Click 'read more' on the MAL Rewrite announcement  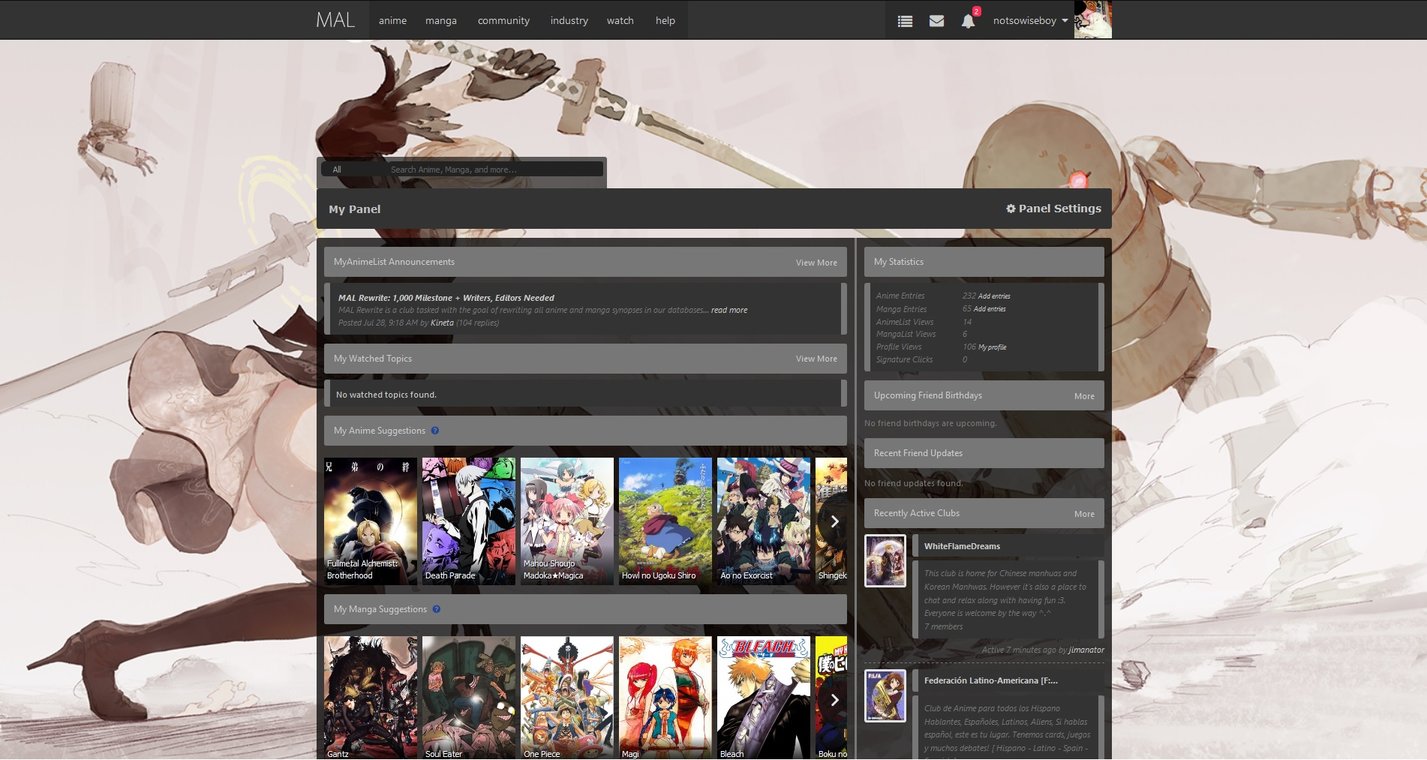point(729,309)
